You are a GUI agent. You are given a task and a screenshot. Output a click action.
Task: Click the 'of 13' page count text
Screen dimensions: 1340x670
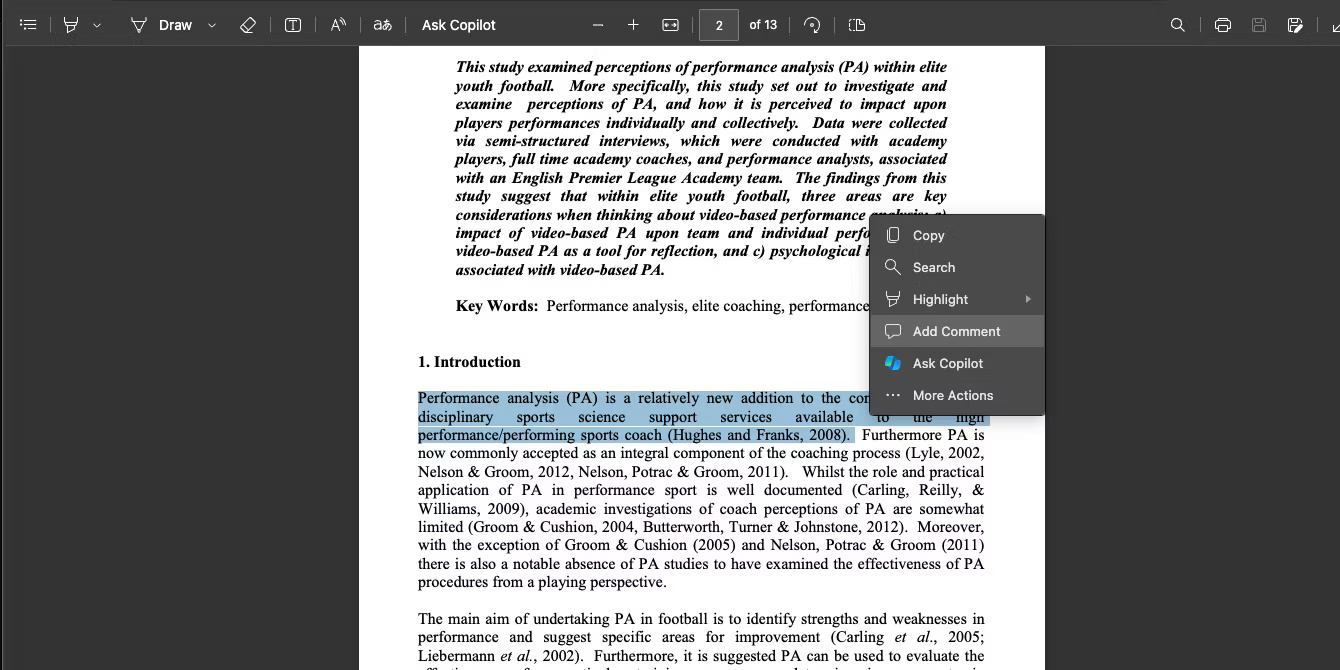click(x=763, y=25)
